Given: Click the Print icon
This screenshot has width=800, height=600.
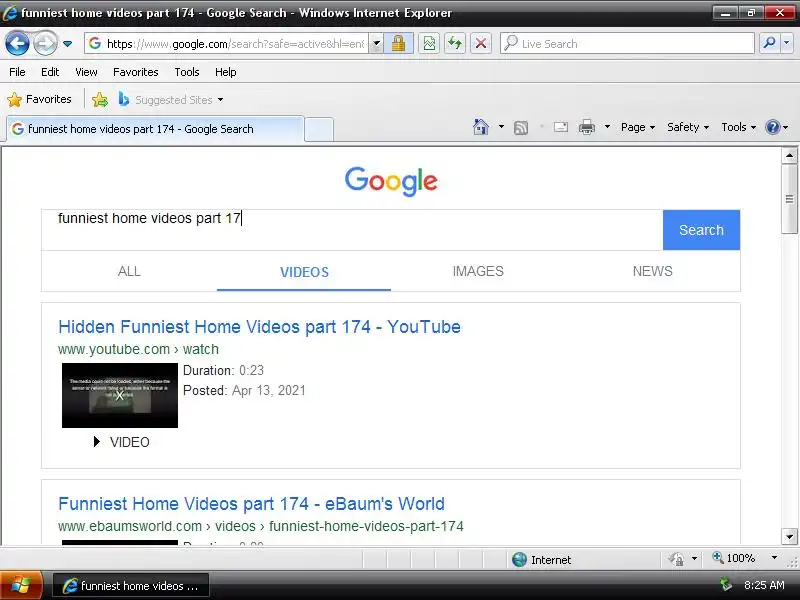Looking at the screenshot, I should point(587,127).
